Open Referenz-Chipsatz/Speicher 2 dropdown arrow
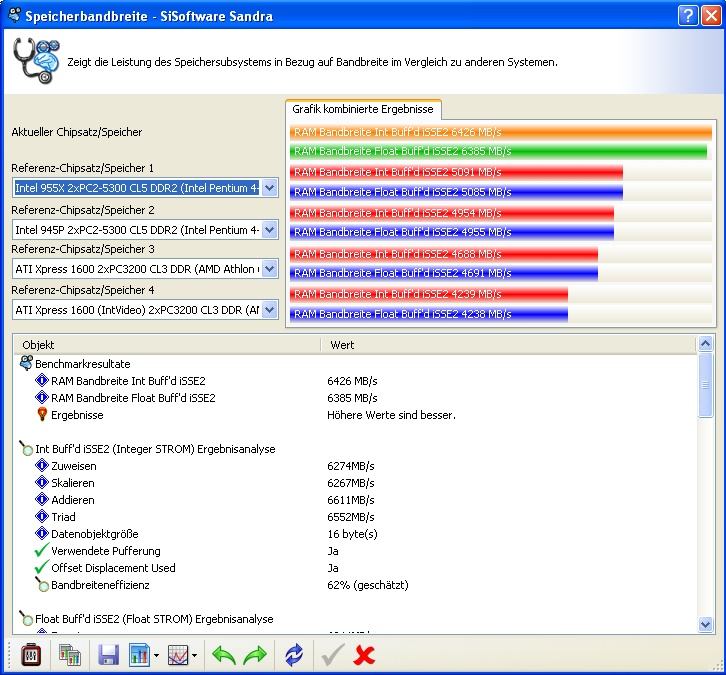726x675 pixels. [269, 230]
